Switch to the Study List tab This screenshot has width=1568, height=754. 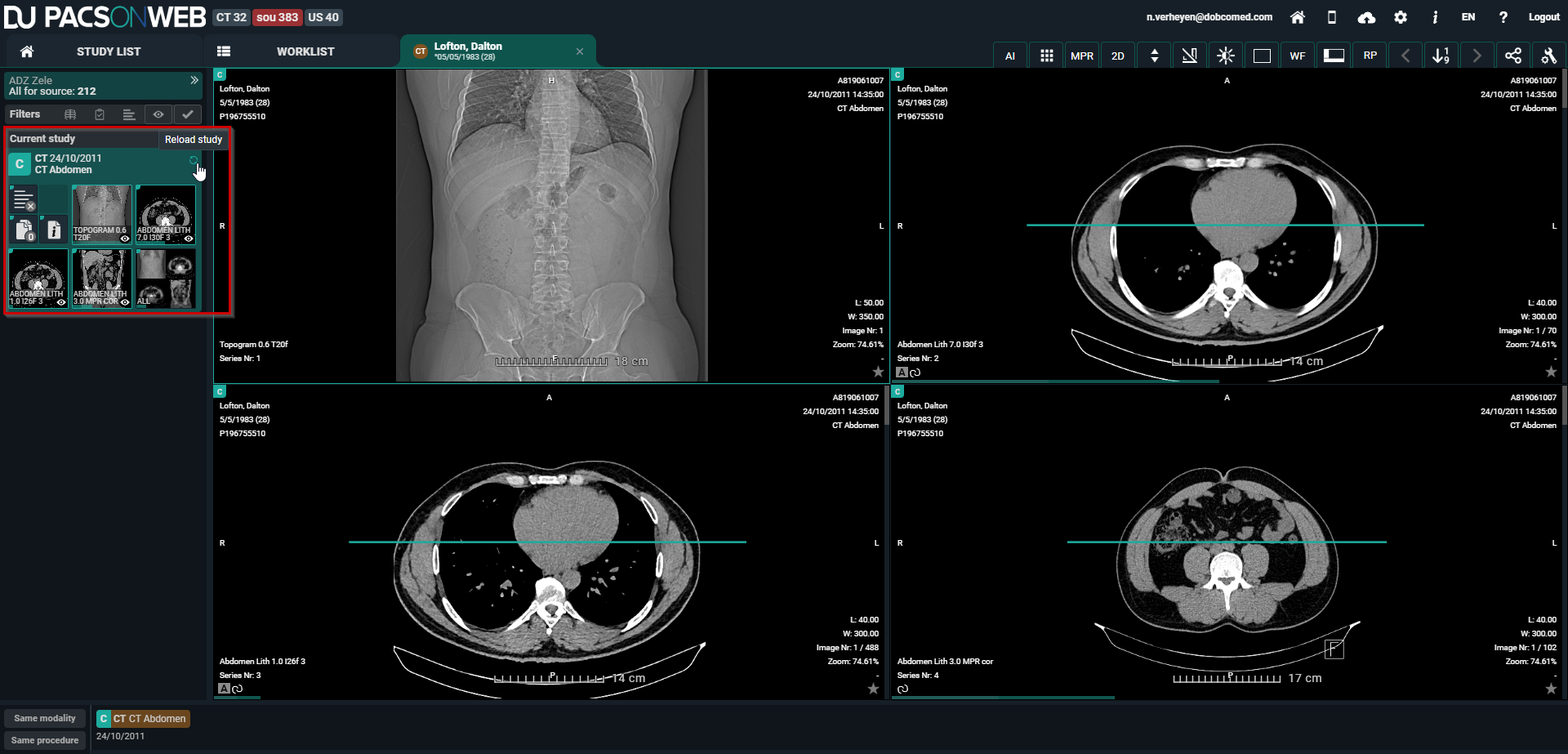108,51
